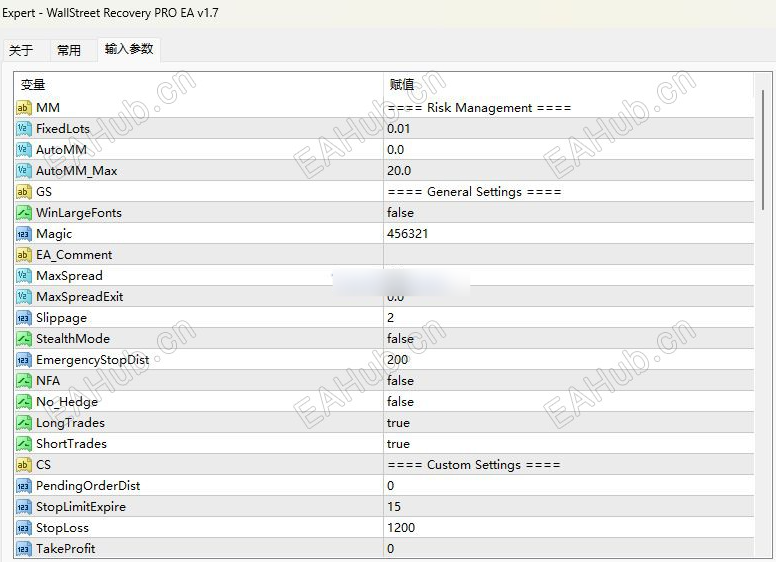Select the StealthMode variable name
The image size is (781, 565).
coord(73,339)
